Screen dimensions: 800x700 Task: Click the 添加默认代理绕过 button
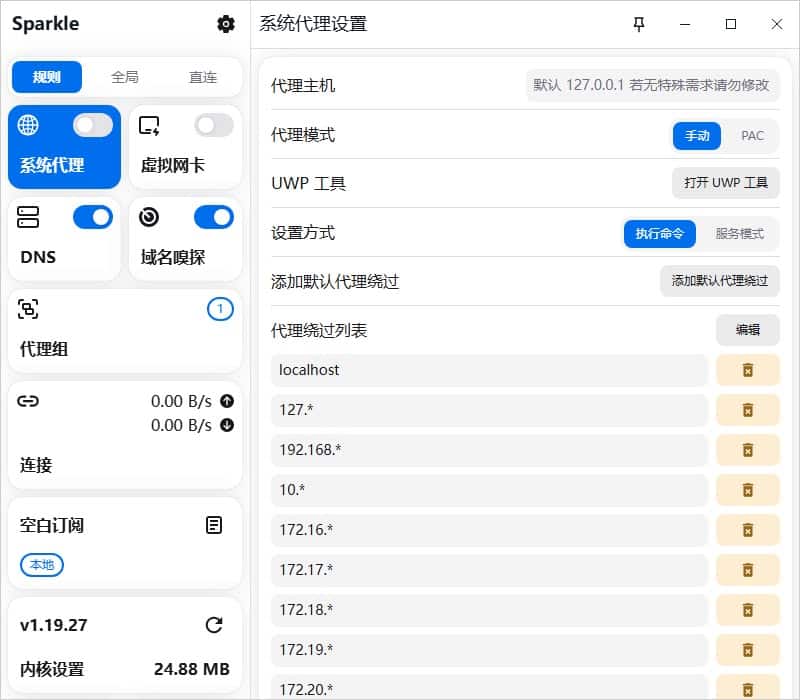pos(720,281)
